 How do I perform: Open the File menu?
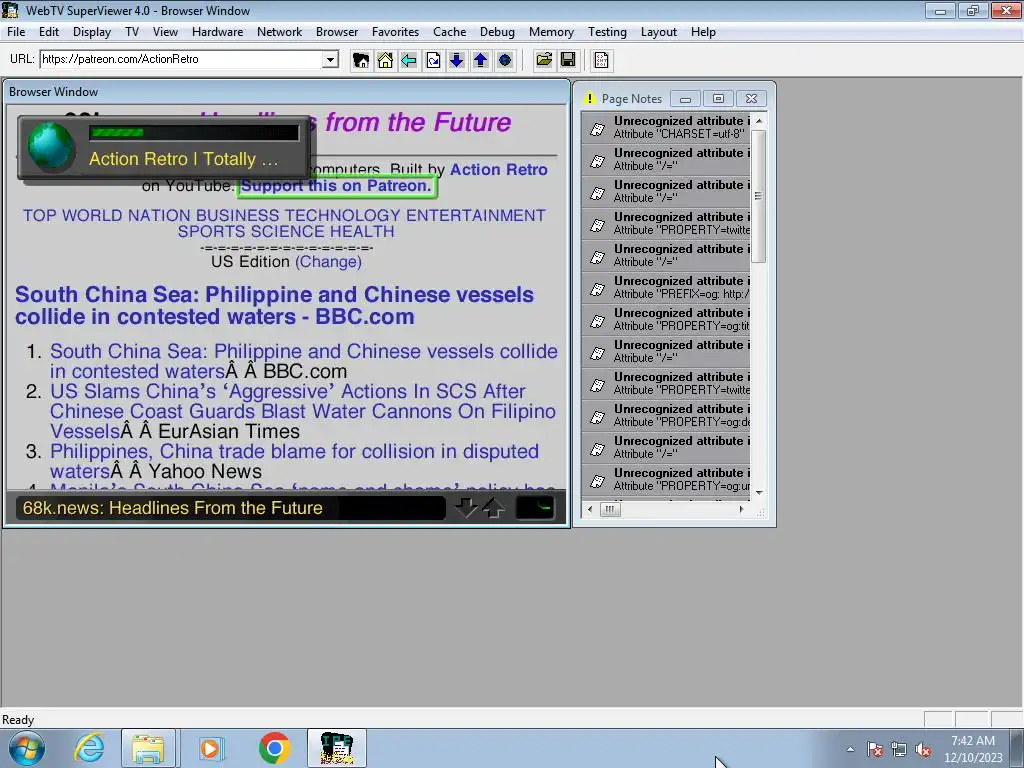coord(16,32)
